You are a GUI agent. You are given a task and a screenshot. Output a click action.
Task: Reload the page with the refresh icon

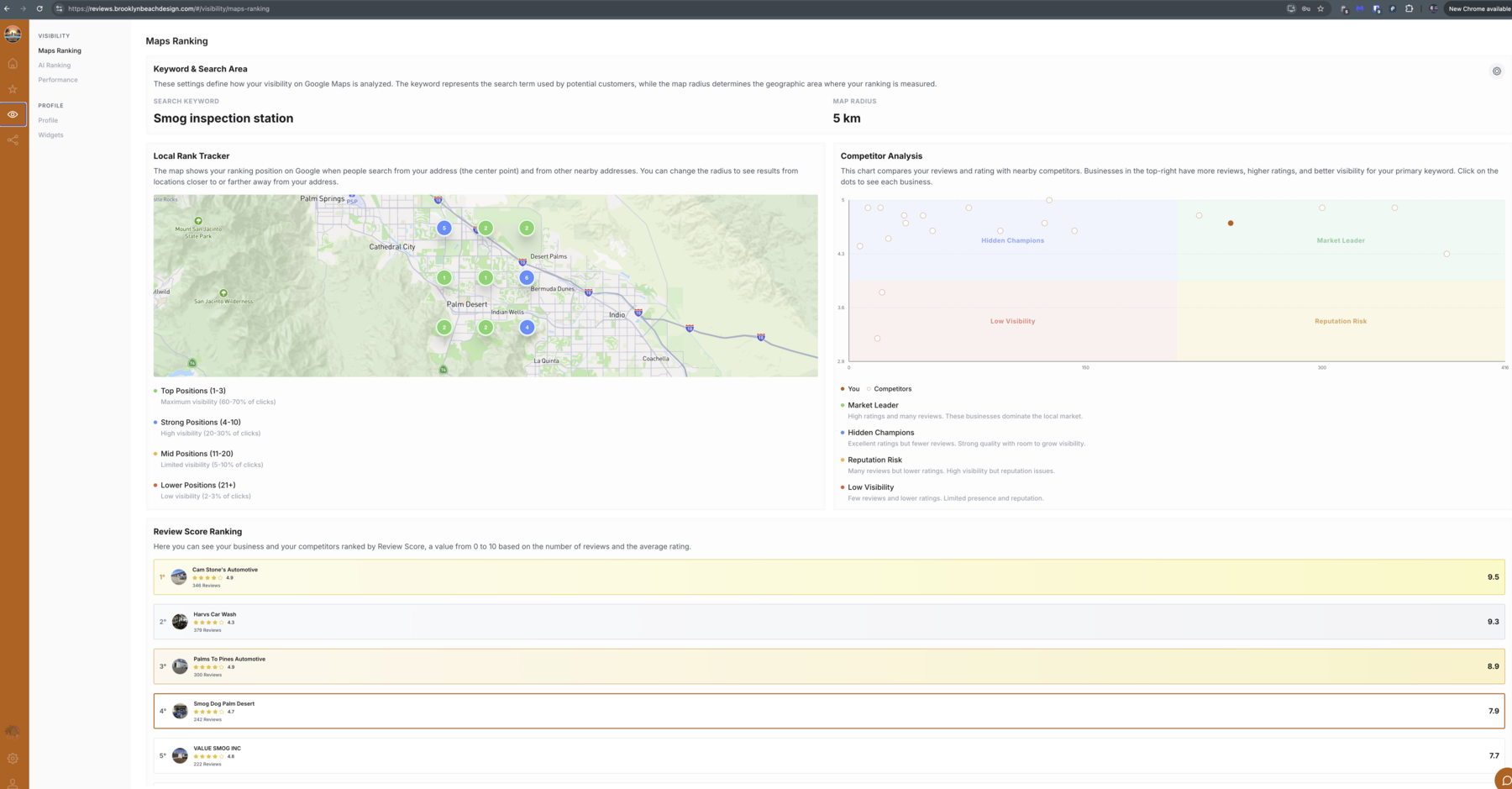39,8
